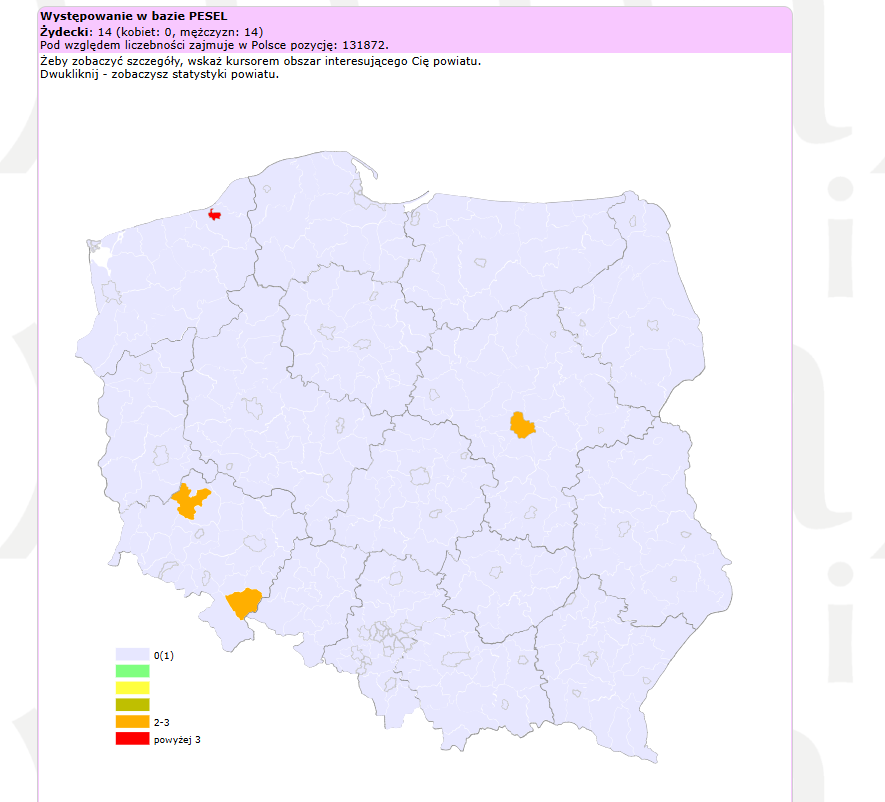Select the orange county in central-eastern Poland

[521, 425]
